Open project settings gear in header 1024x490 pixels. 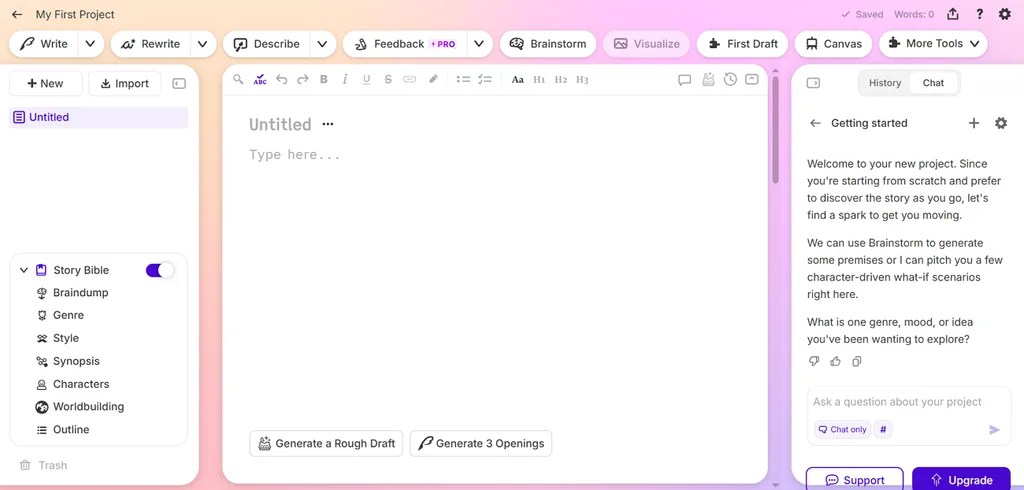pyautogui.click(x=1005, y=14)
